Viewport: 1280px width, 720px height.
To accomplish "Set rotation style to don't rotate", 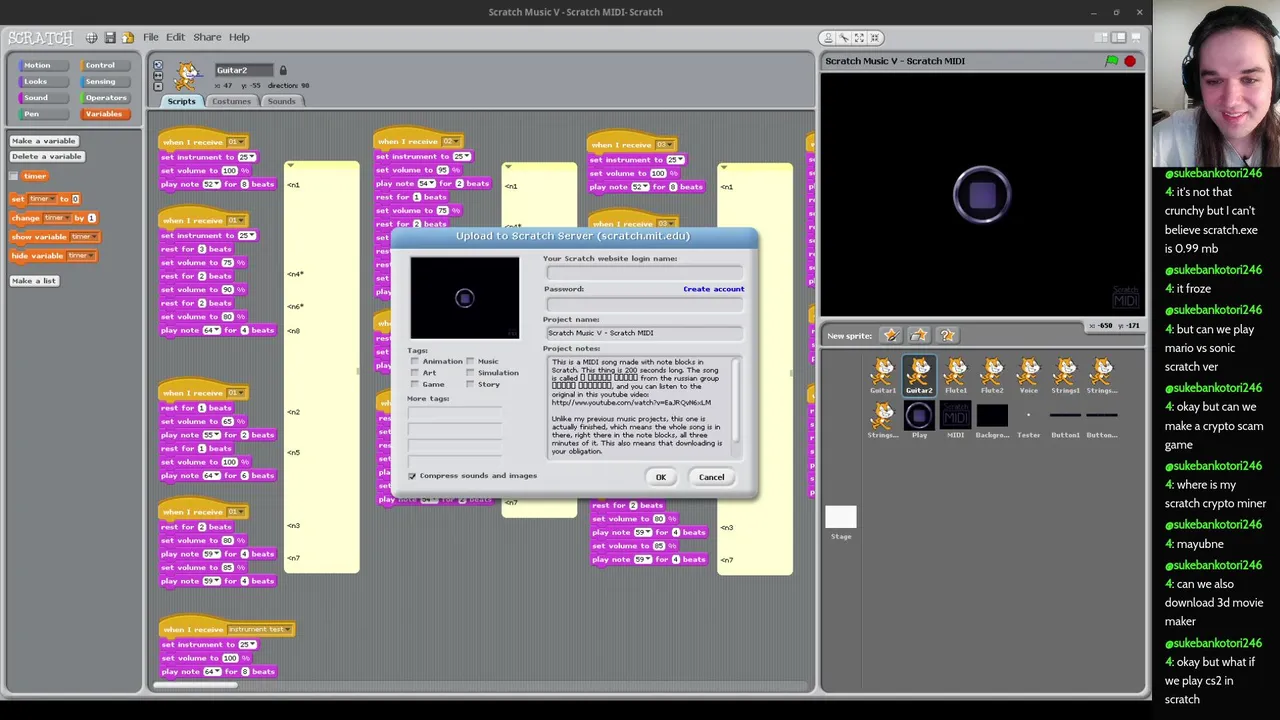I will (x=158, y=86).
